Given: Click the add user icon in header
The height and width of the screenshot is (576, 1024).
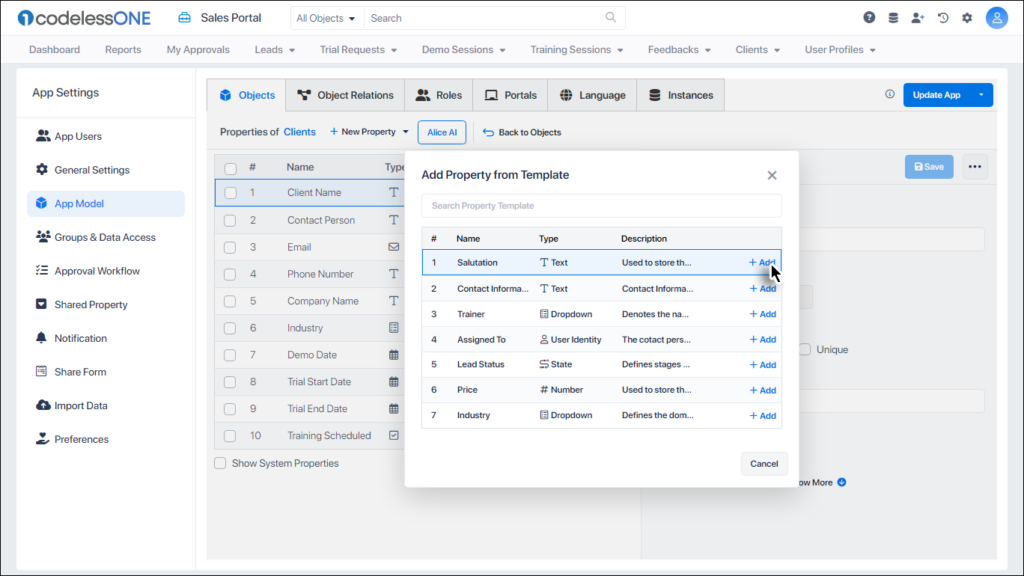Looking at the screenshot, I should [918, 18].
